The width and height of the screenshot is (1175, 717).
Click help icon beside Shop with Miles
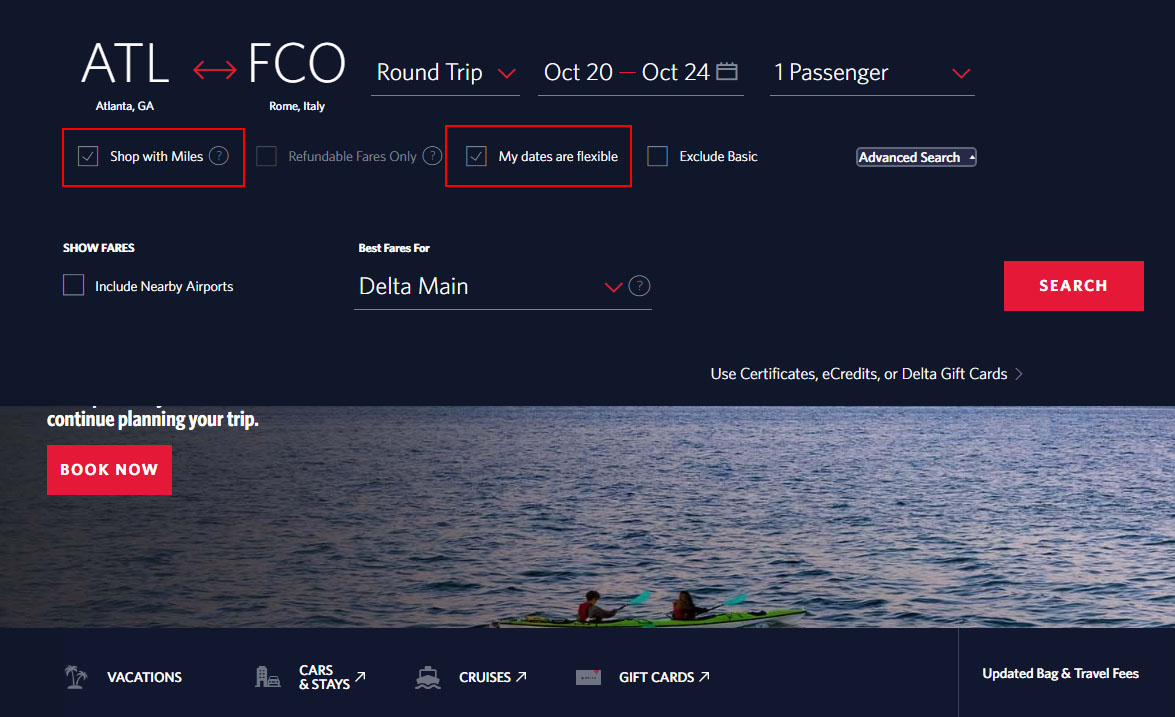(219, 156)
